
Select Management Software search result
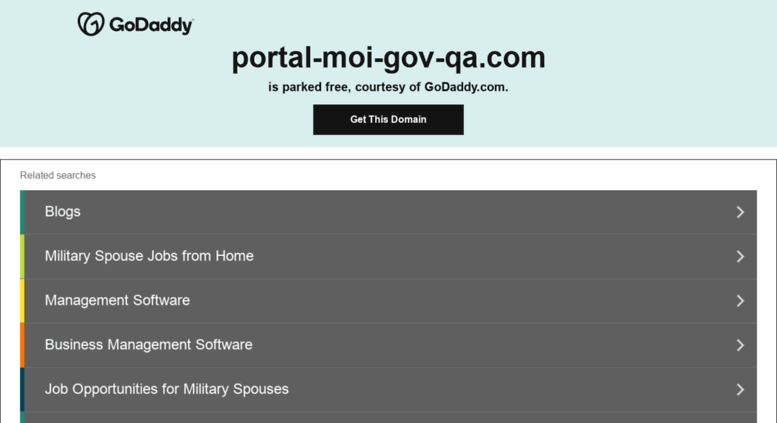pos(390,301)
